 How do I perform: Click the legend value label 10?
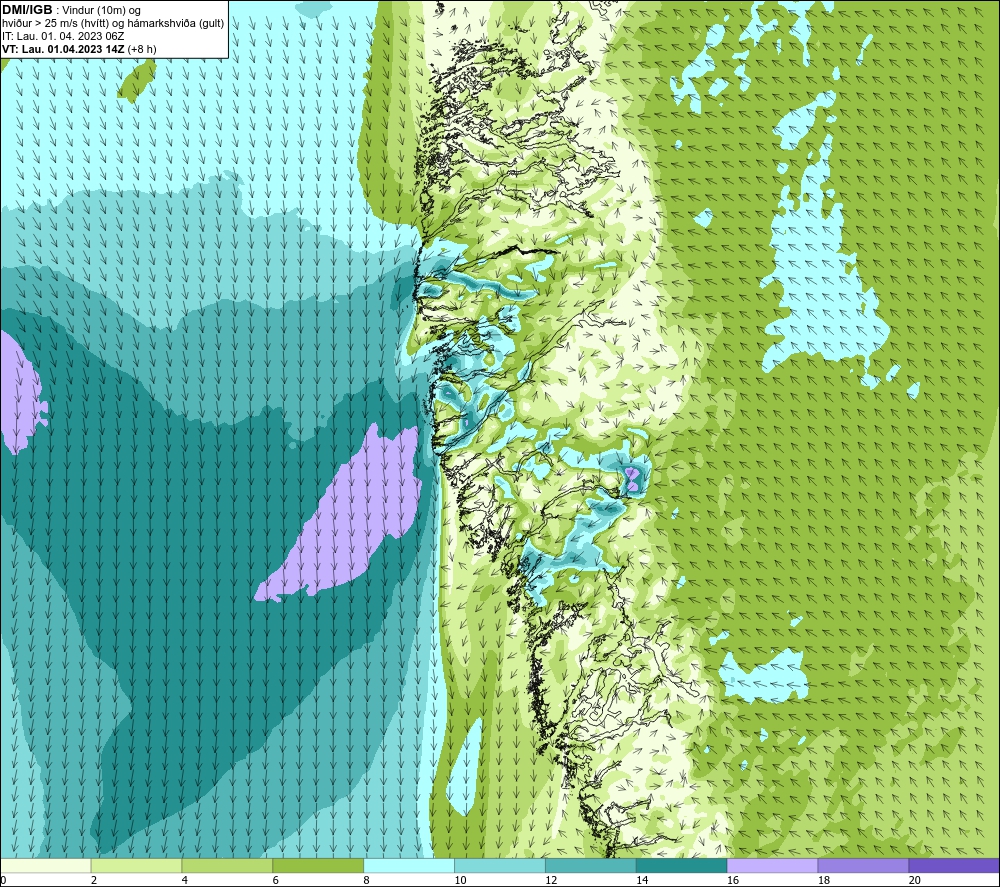point(459,881)
